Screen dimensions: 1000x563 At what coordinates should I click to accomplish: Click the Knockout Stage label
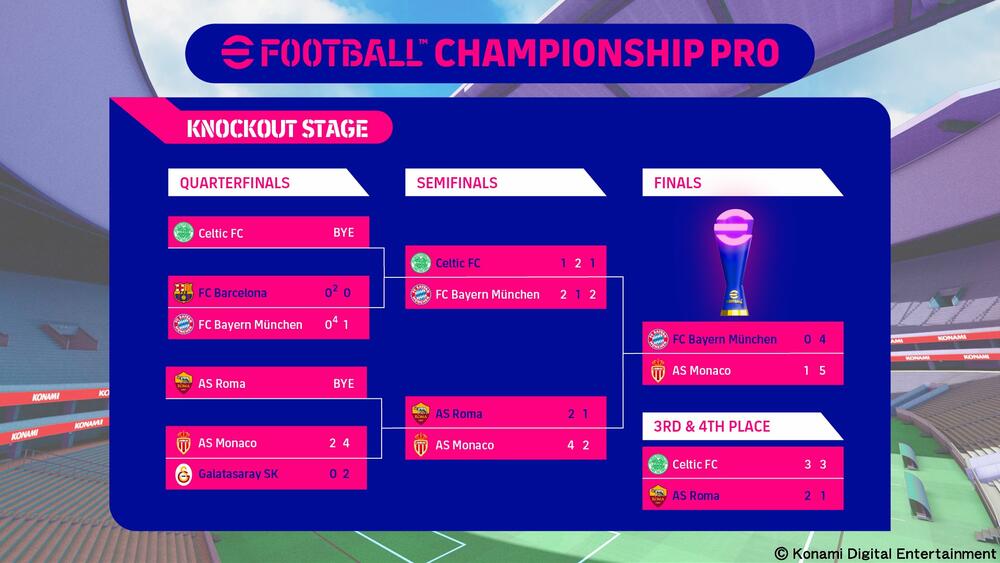[x=277, y=129]
